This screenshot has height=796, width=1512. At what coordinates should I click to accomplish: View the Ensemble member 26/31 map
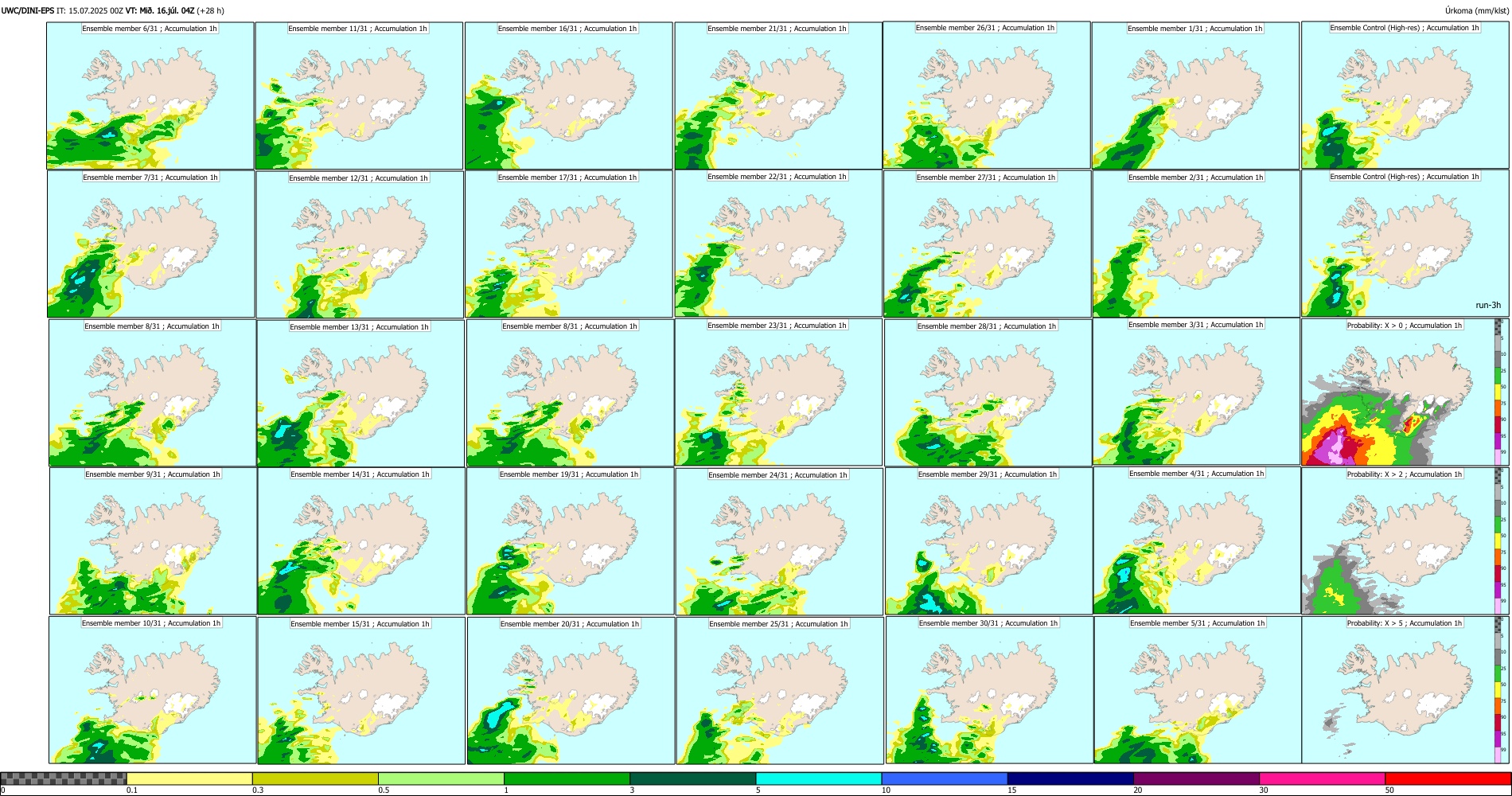[987, 95]
